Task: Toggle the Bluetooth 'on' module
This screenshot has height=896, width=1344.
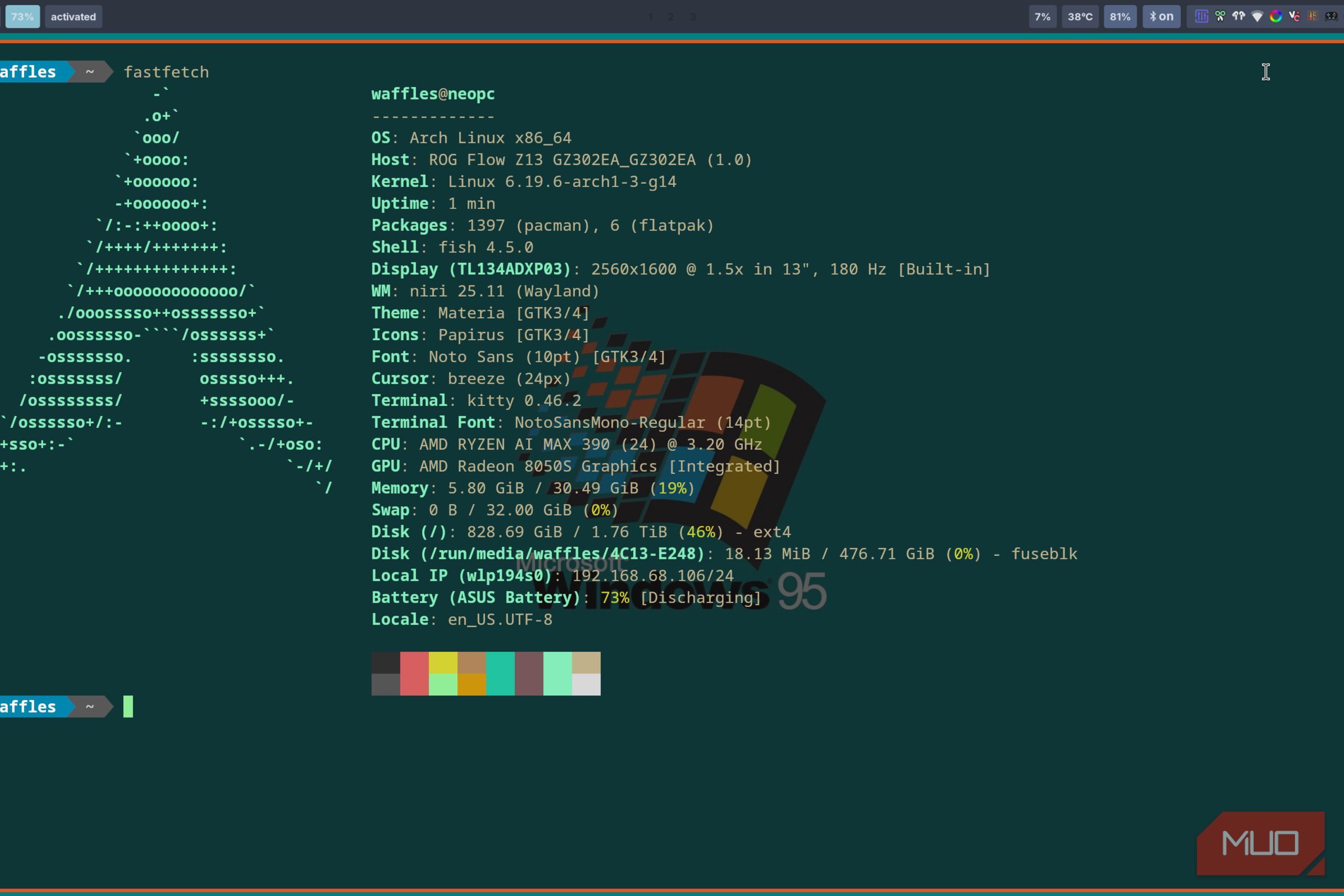Action: pyautogui.click(x=1161, y=17)
